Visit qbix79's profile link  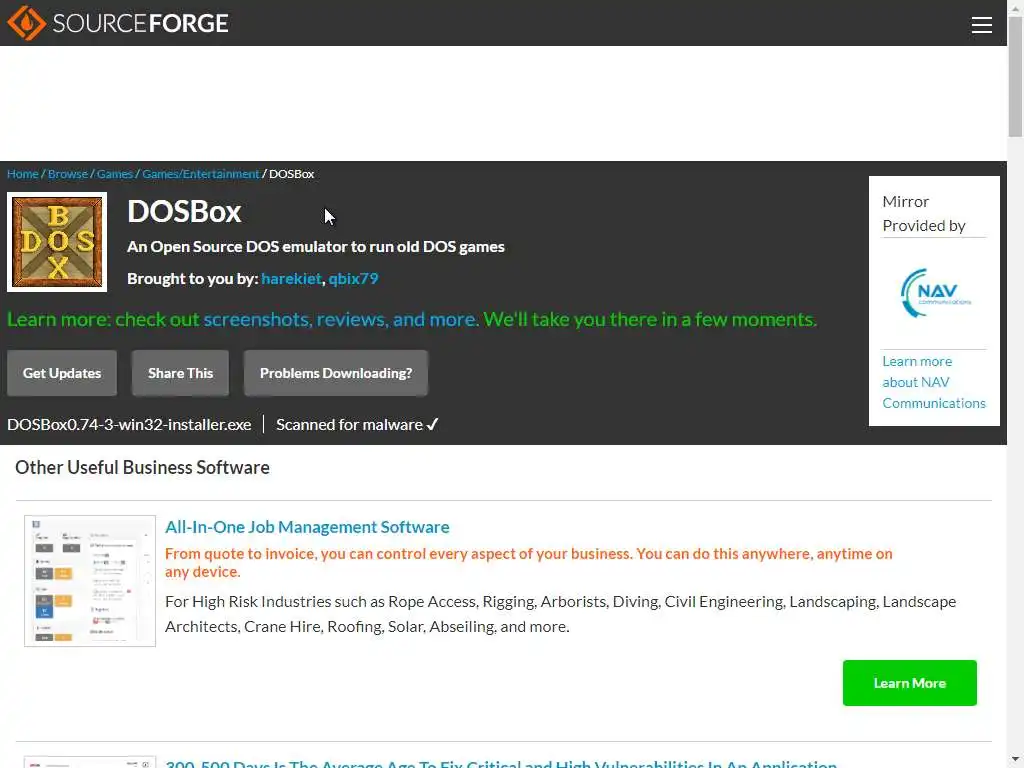tap(353, 279)
